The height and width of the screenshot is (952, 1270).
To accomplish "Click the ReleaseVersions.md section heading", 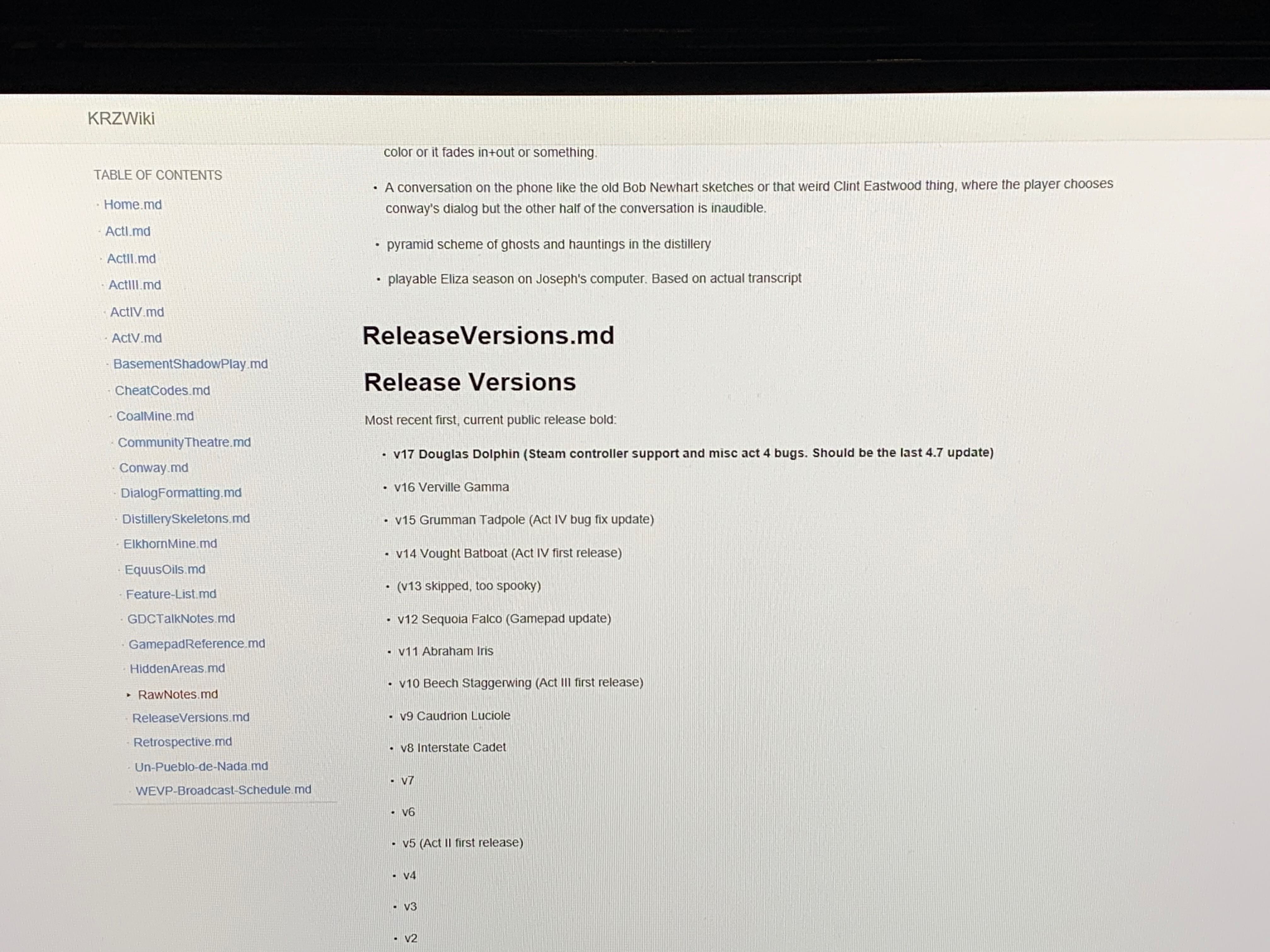I will pyautogui.click(x=488, y=336).
